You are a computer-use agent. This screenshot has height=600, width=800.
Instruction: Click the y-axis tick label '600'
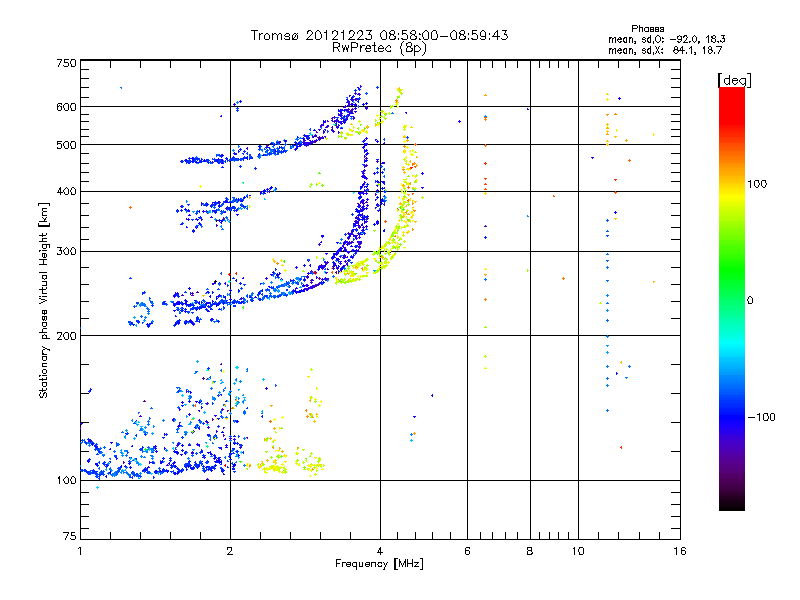(x=66, y=107)
